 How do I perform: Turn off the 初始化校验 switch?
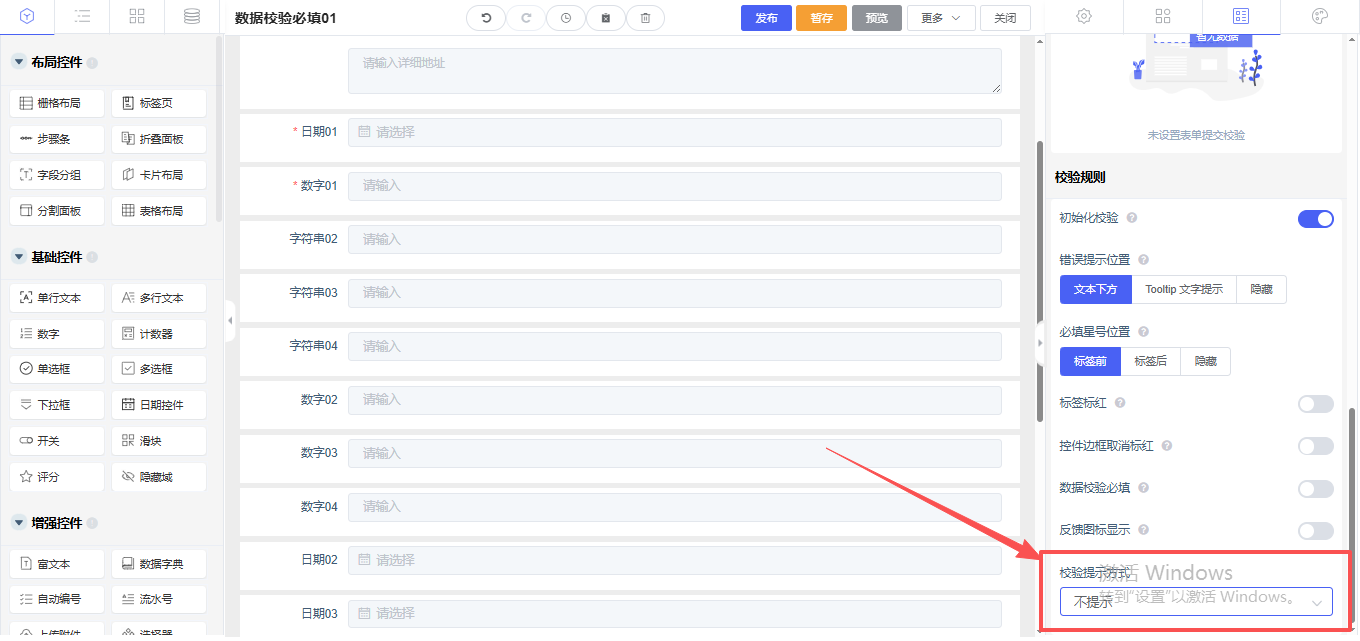point(1315,219)
